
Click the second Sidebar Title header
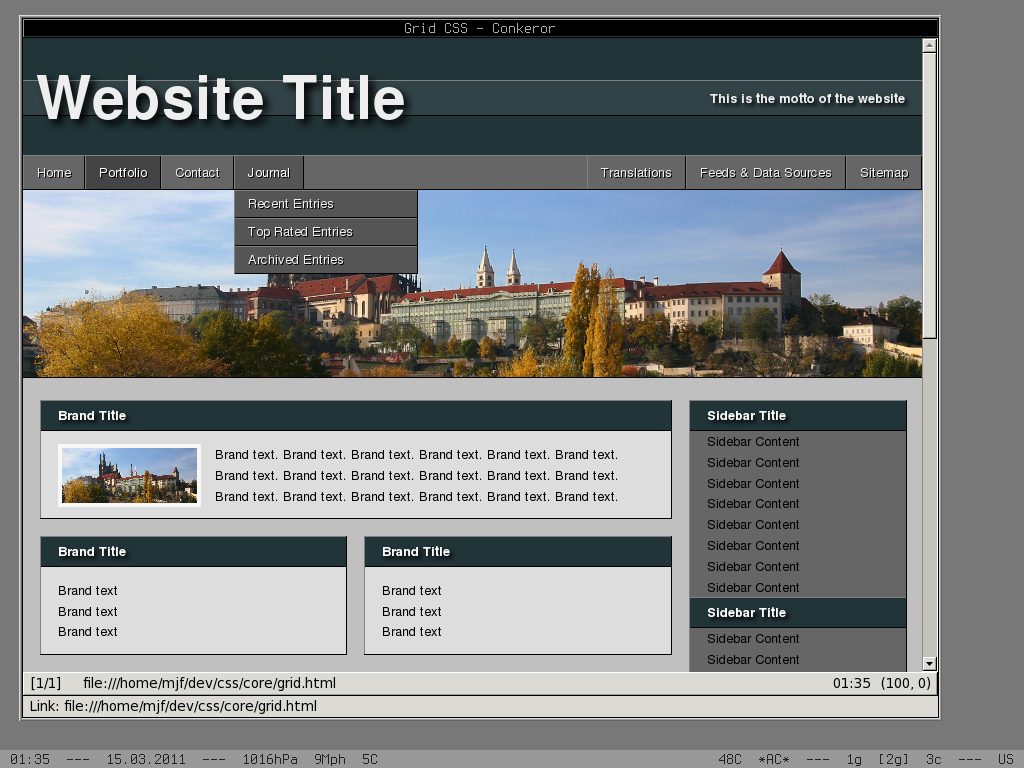tap(746, 613)
